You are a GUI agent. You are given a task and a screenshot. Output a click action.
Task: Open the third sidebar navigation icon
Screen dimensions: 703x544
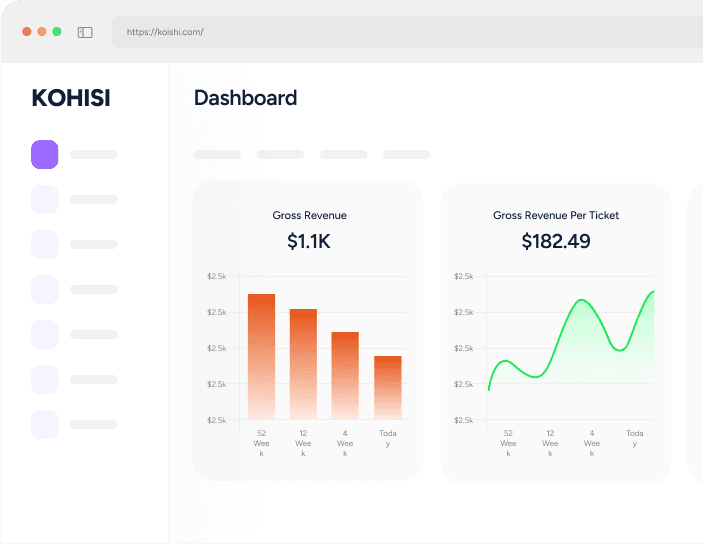(45, 245)
